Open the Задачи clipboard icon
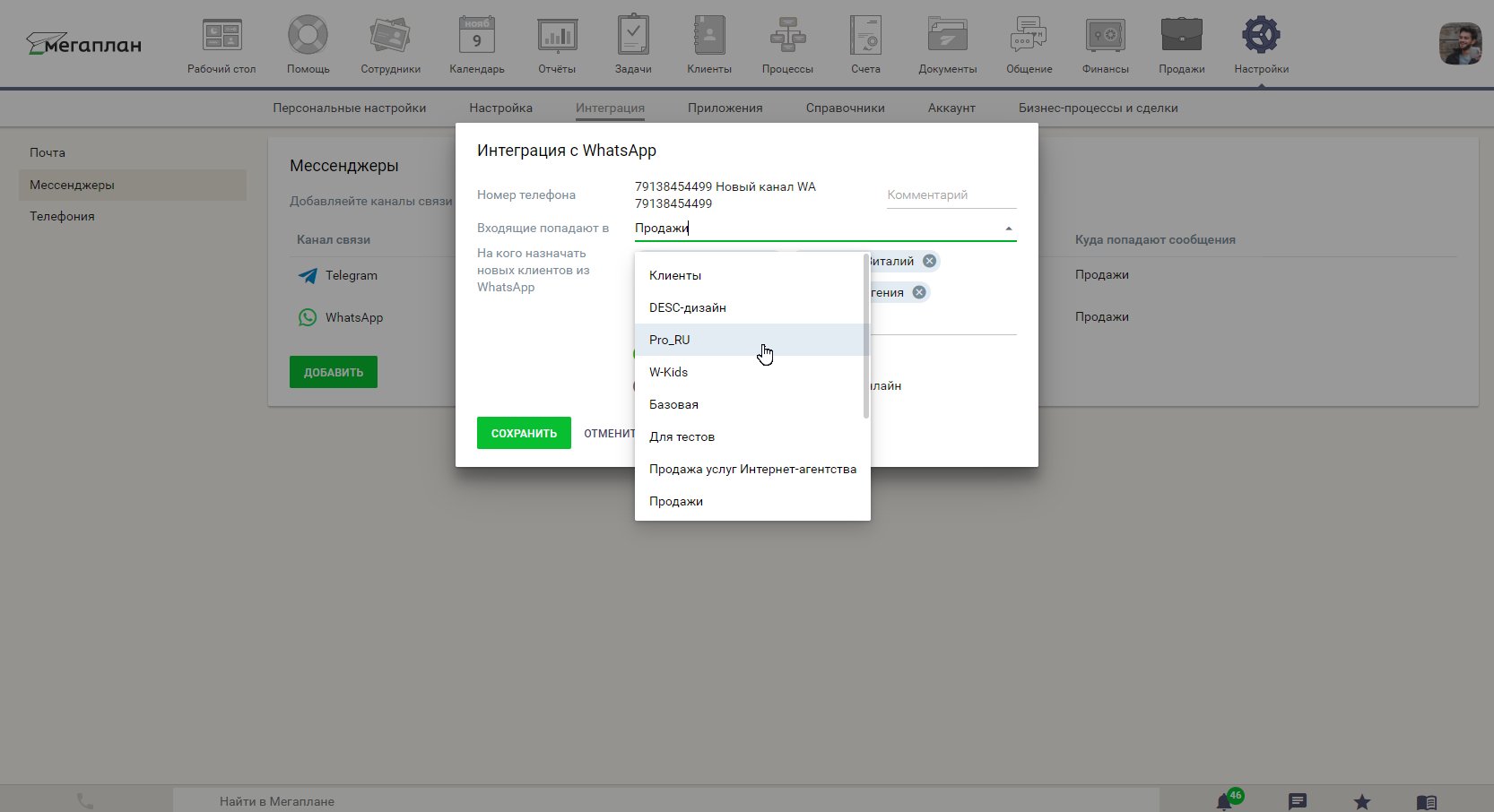The height and width of the screenshot is (812, 1494). [633, 35]
